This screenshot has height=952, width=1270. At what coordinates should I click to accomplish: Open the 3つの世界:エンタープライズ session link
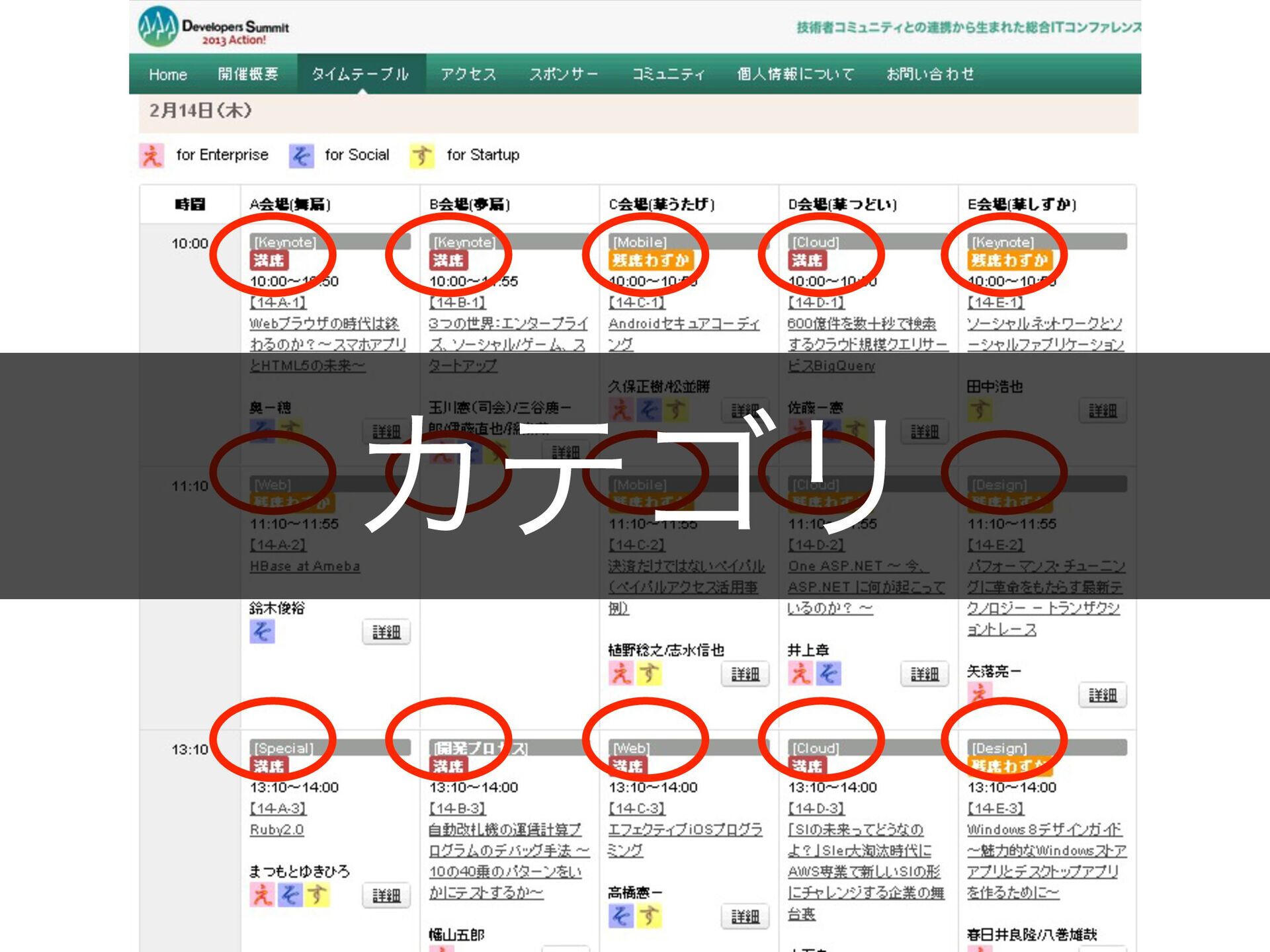coord(508,344)
